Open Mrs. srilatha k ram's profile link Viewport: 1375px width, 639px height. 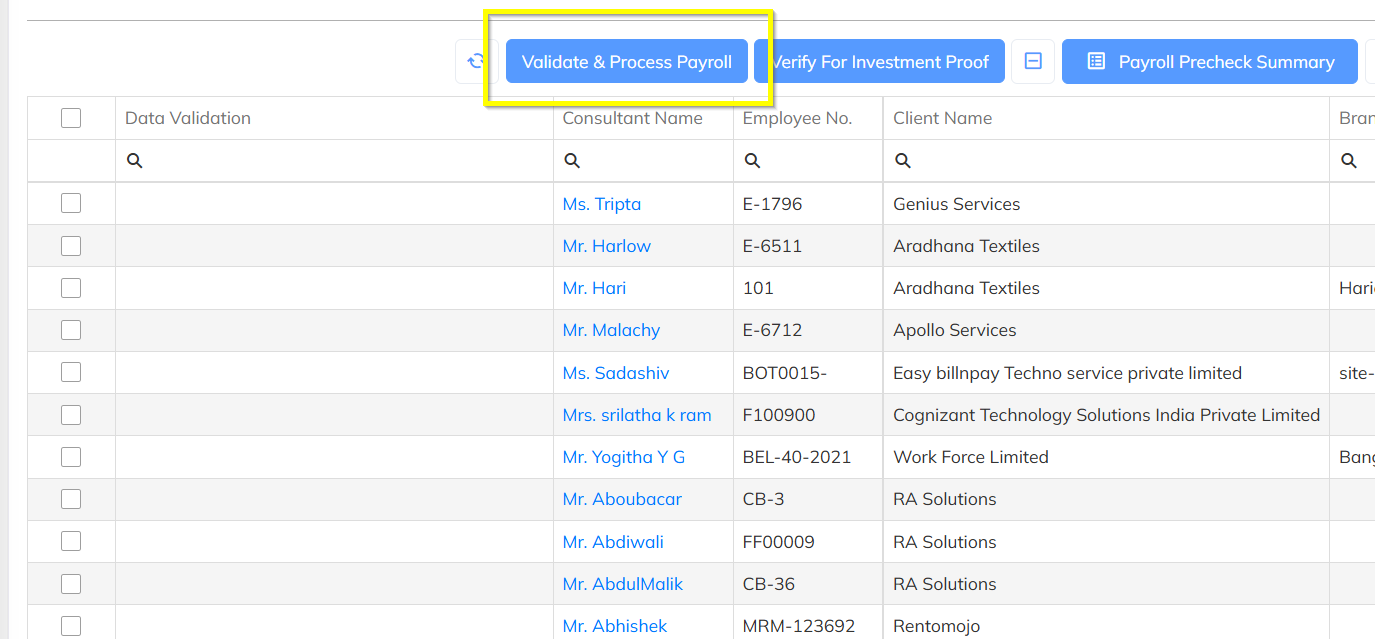pos(637,415)
